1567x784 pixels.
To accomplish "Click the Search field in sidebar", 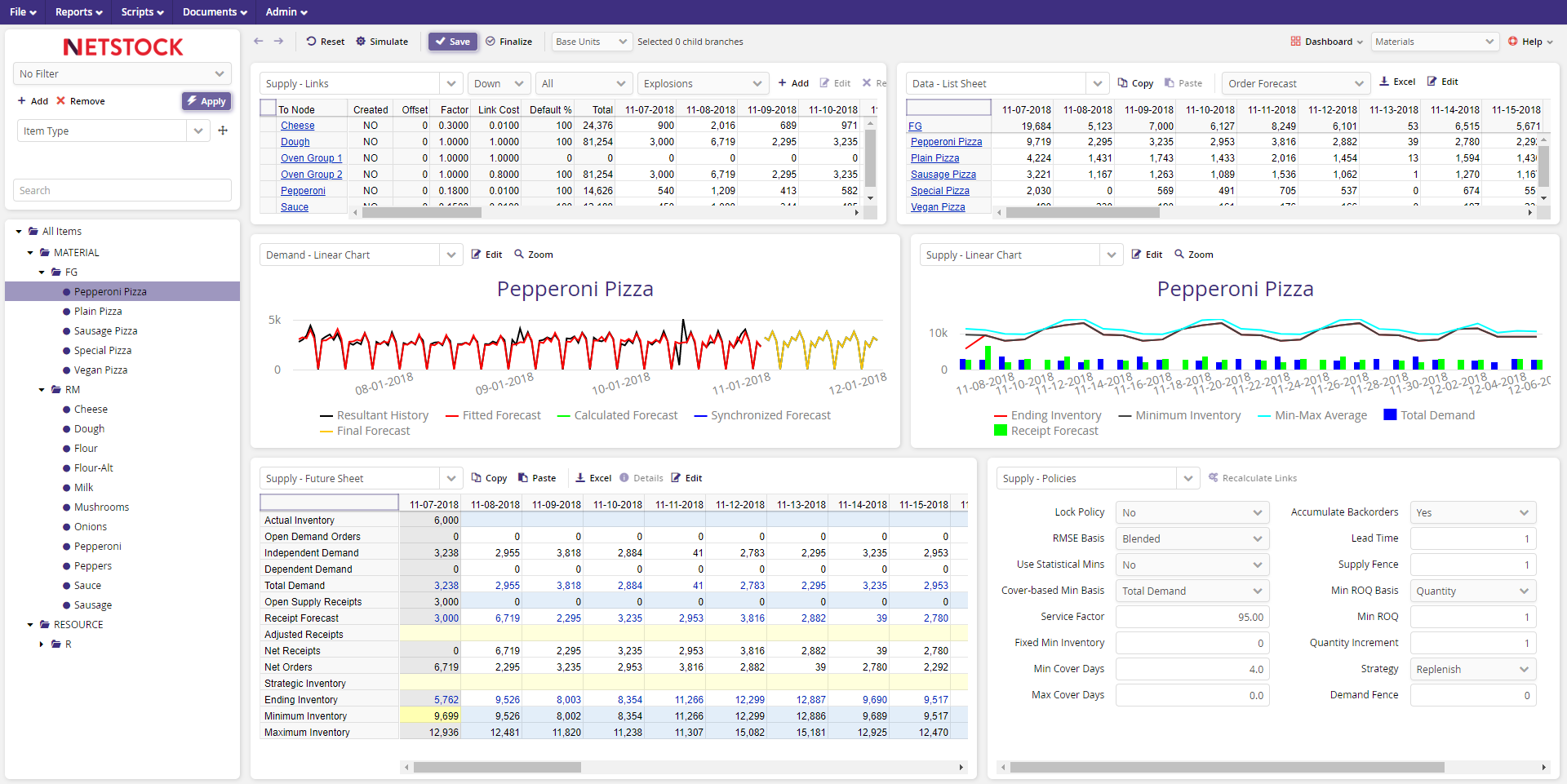I will point(121,189).
